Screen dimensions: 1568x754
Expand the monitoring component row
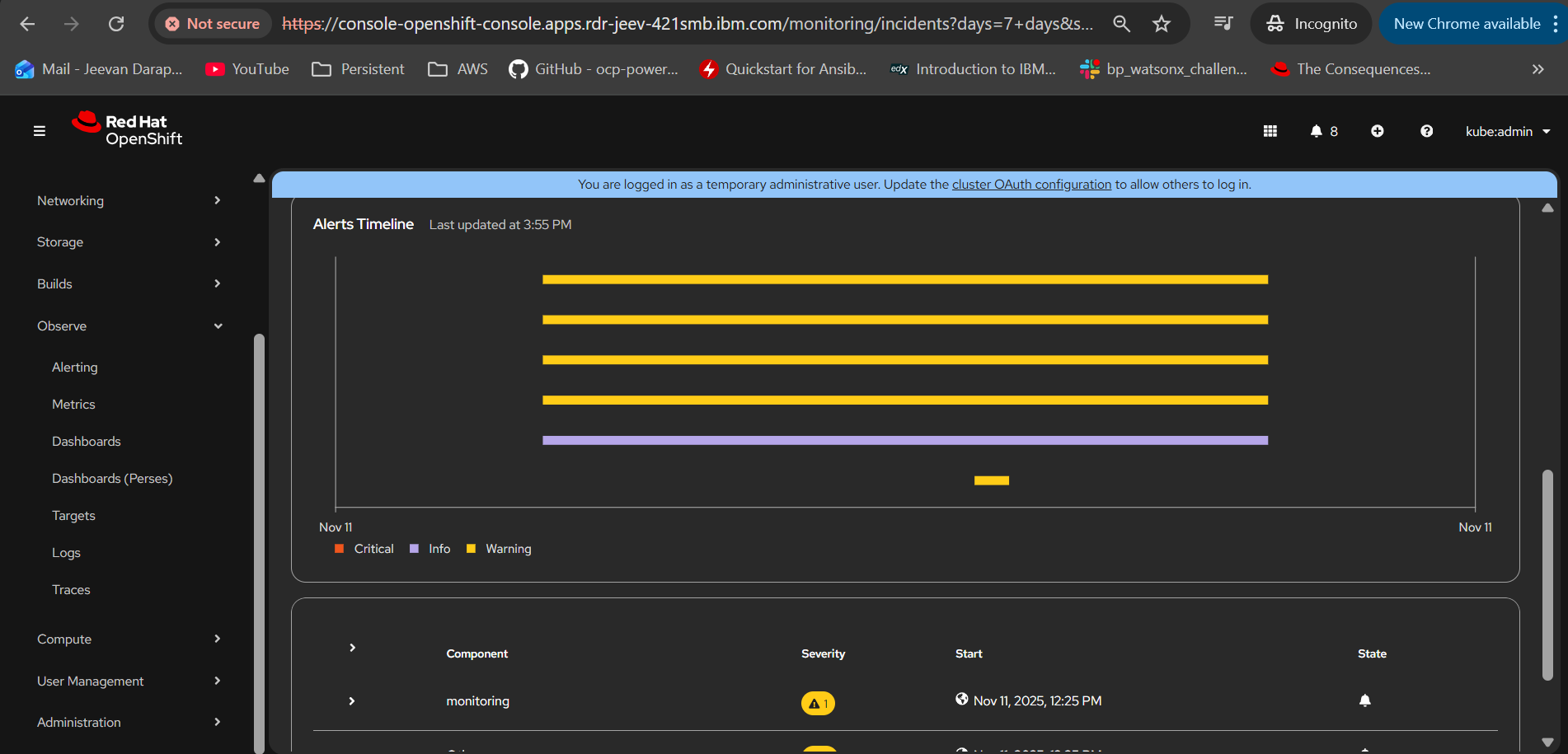pyautogui.click(x=352, y=701)
